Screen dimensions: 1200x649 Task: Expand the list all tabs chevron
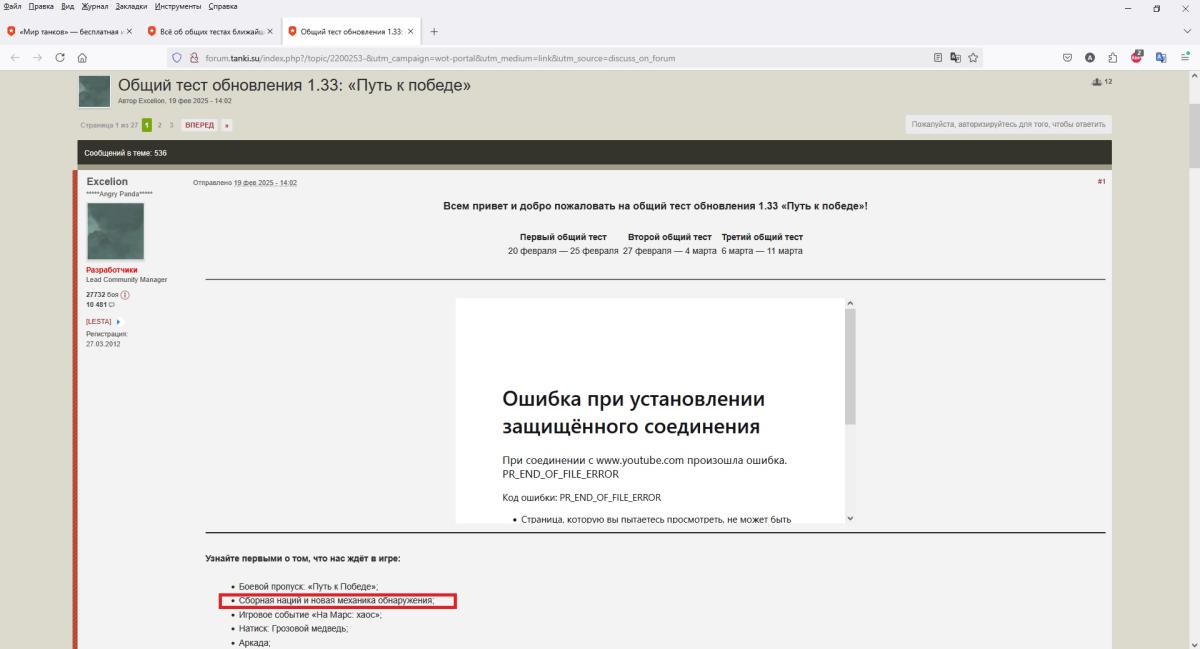[x=1186, y=31]
